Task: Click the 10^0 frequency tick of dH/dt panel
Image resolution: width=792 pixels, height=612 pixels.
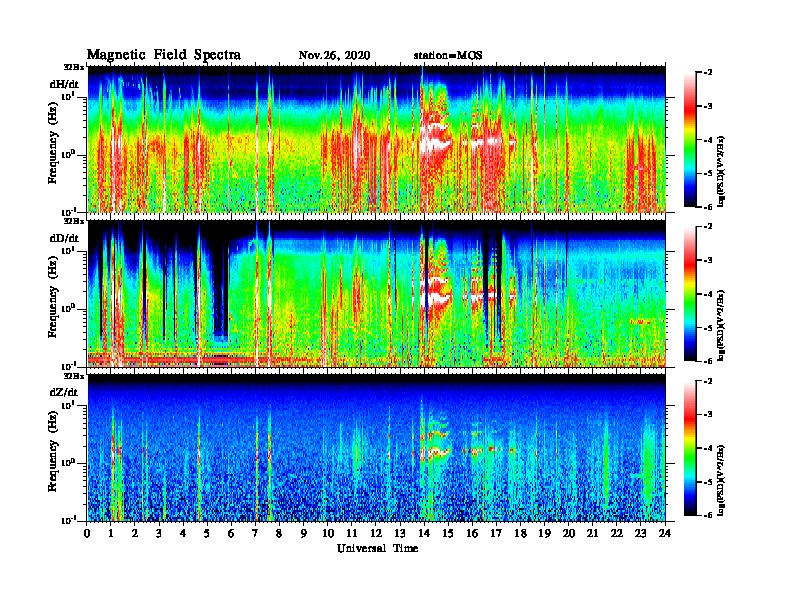Action: click(68, 154)
